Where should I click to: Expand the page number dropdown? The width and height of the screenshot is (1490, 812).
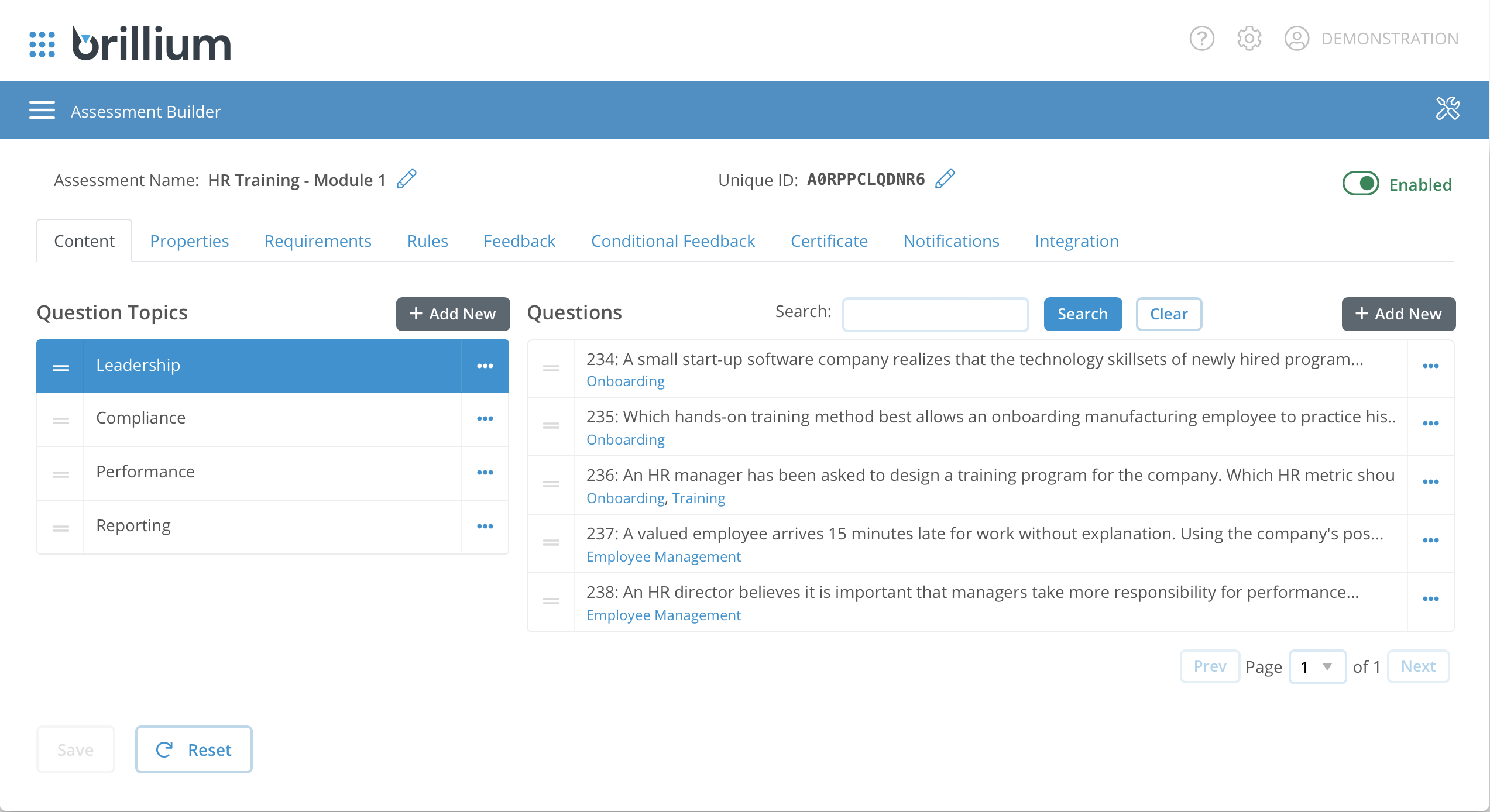tap(1317, 666)
